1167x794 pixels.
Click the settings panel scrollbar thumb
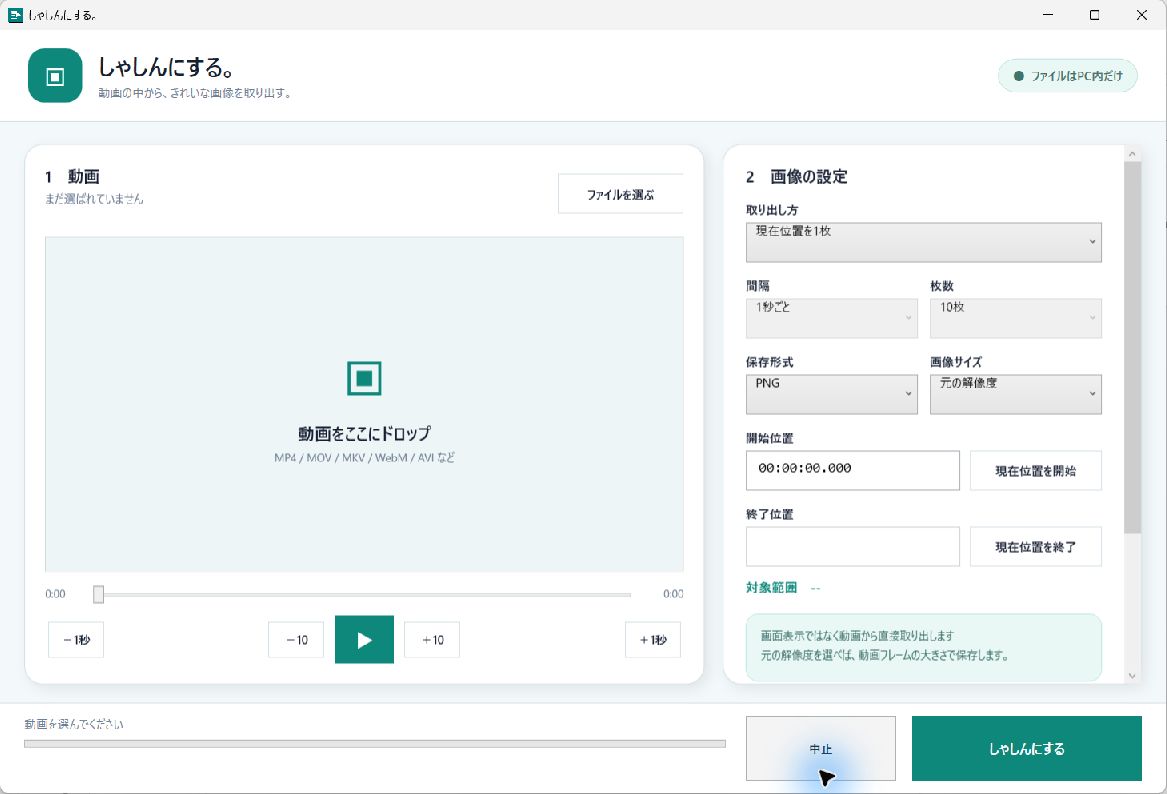point(1132,347)
